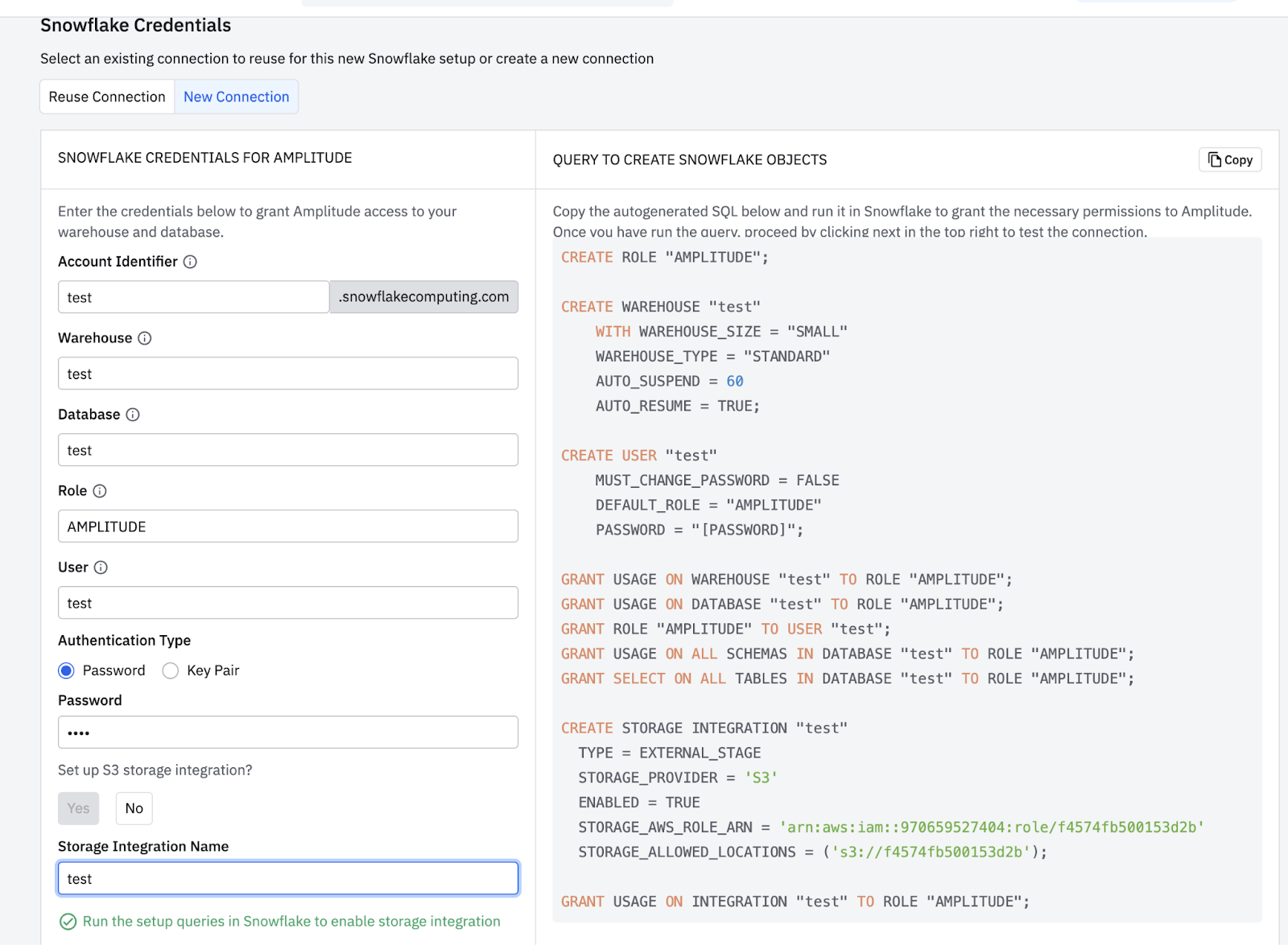Focus the Database input field
1288x945 pixels.
pyautogui.click(x=288, y=450)
